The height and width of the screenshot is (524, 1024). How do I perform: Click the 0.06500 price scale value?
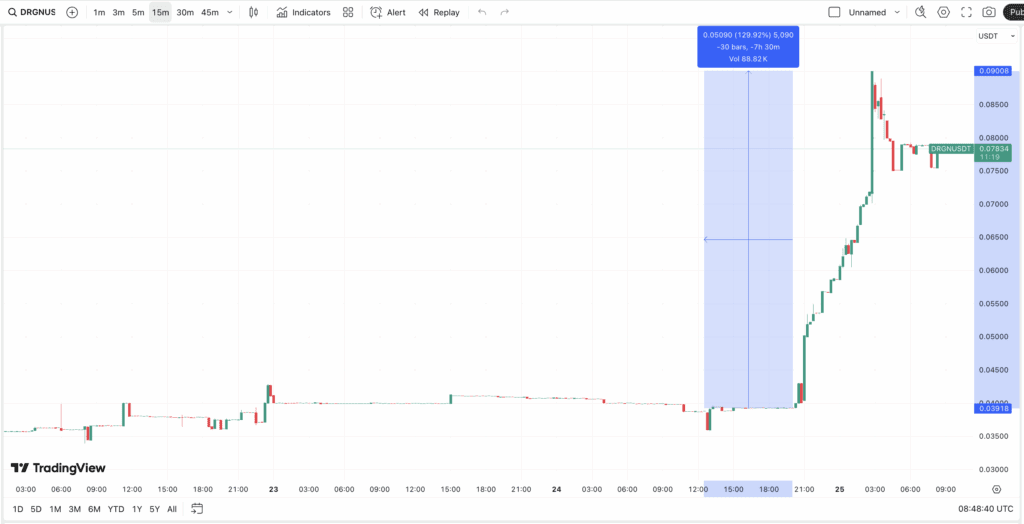coord(993,237)
